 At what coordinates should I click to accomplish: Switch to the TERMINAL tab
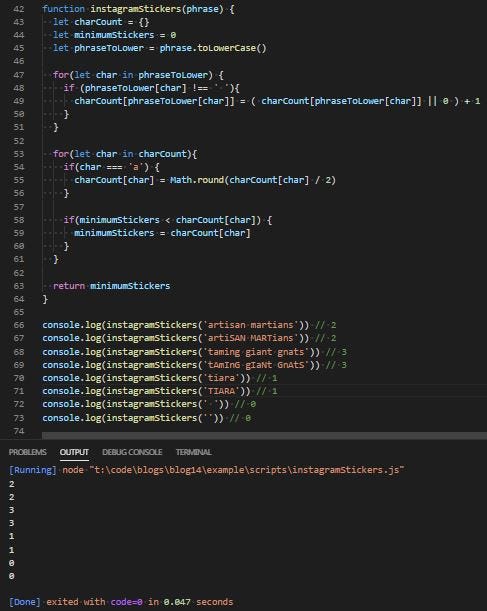(x=194, y=452)
